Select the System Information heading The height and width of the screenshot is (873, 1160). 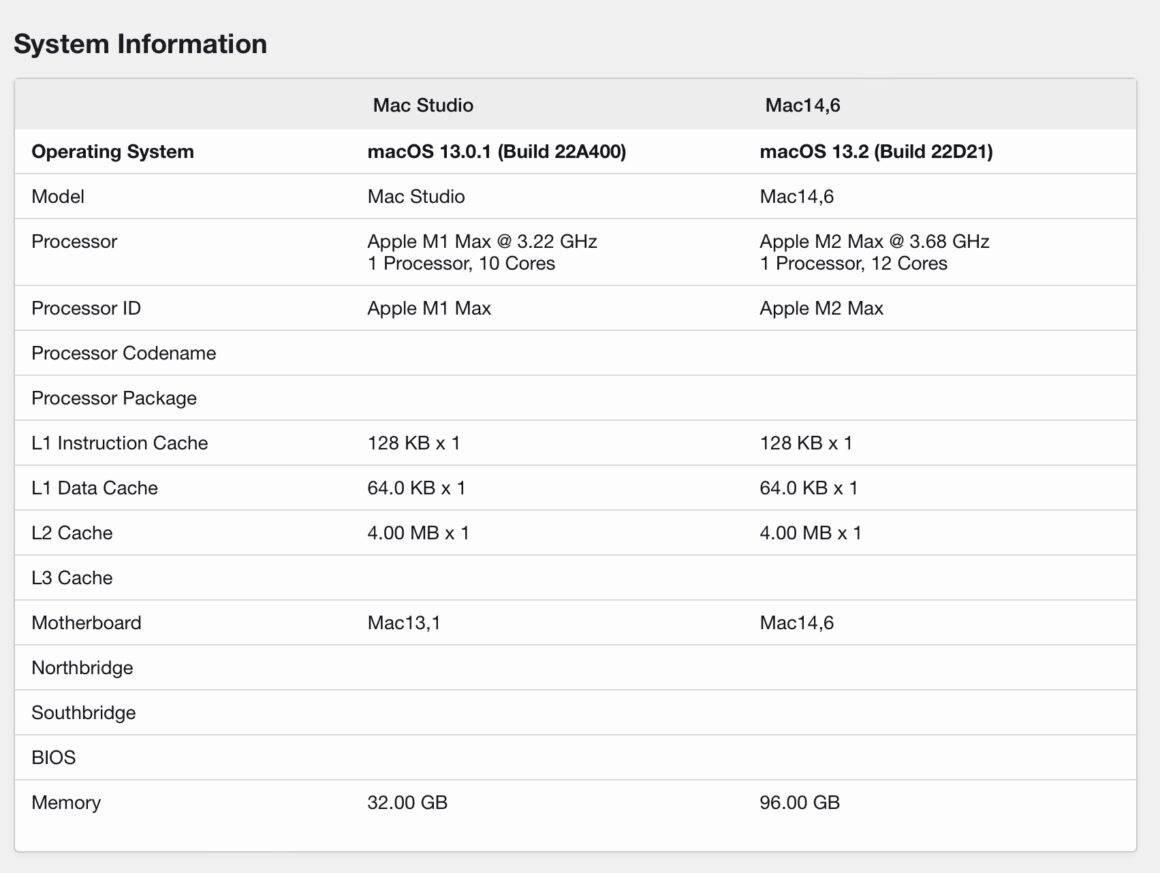(x=140, y=44)
